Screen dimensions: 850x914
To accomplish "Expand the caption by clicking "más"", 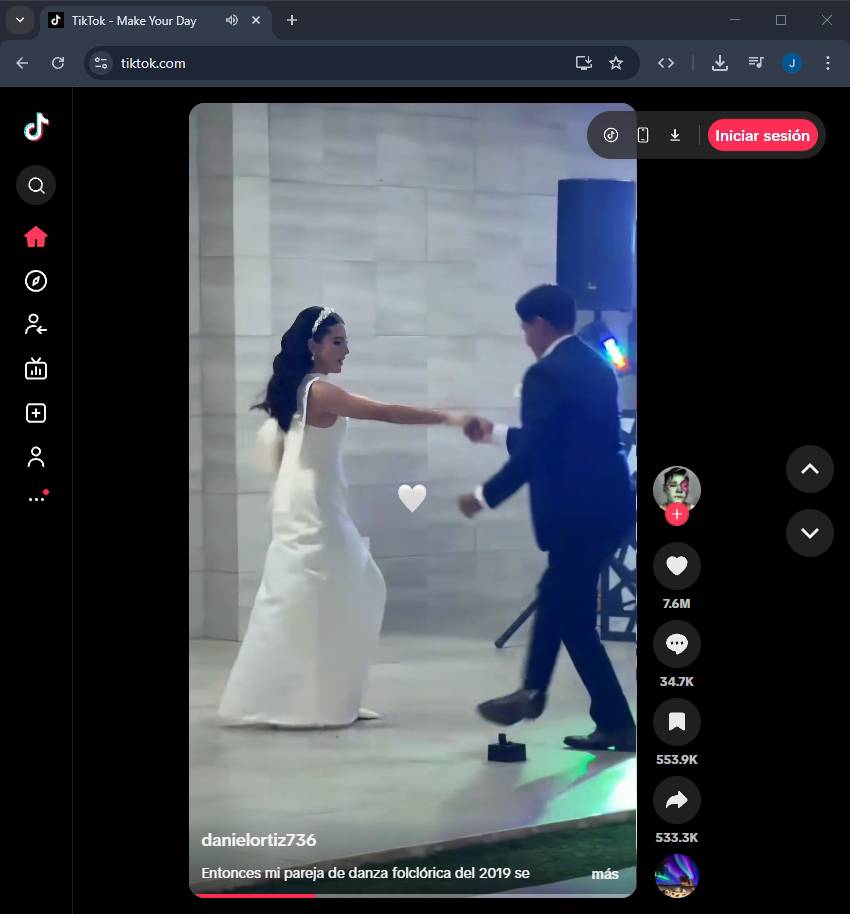I will coord(605,874).
